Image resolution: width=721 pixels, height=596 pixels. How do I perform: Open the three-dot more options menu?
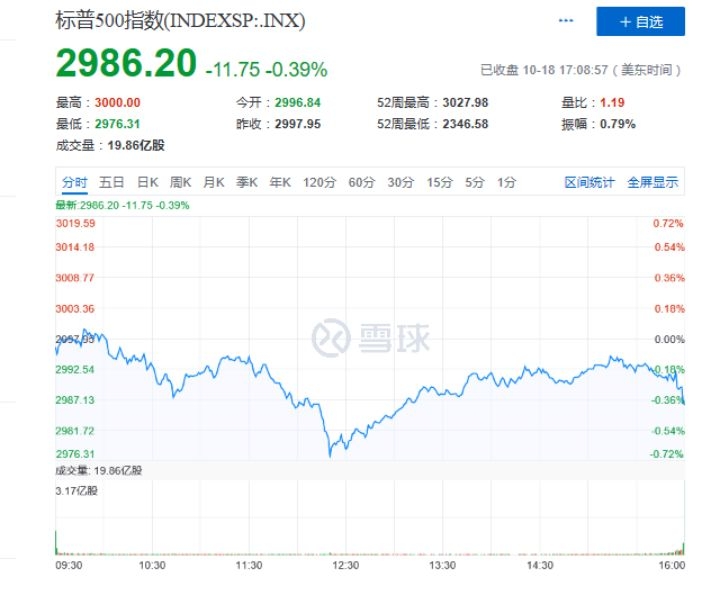[x=567, y=21]
